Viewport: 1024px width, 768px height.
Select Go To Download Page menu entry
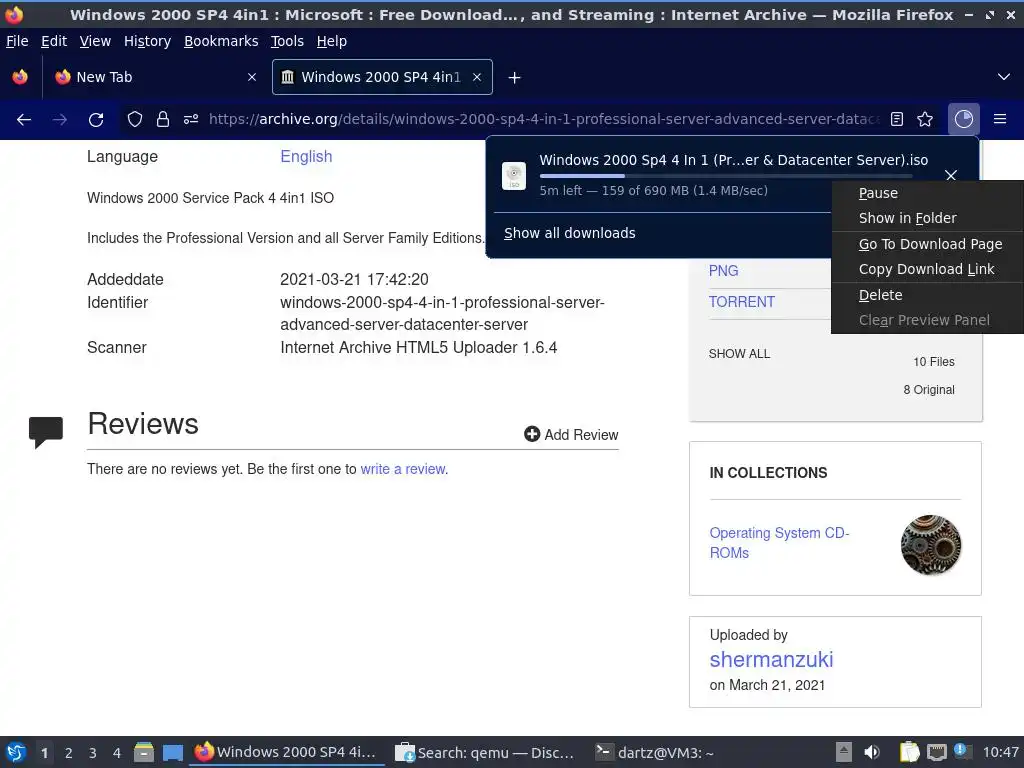coord(927,244)
